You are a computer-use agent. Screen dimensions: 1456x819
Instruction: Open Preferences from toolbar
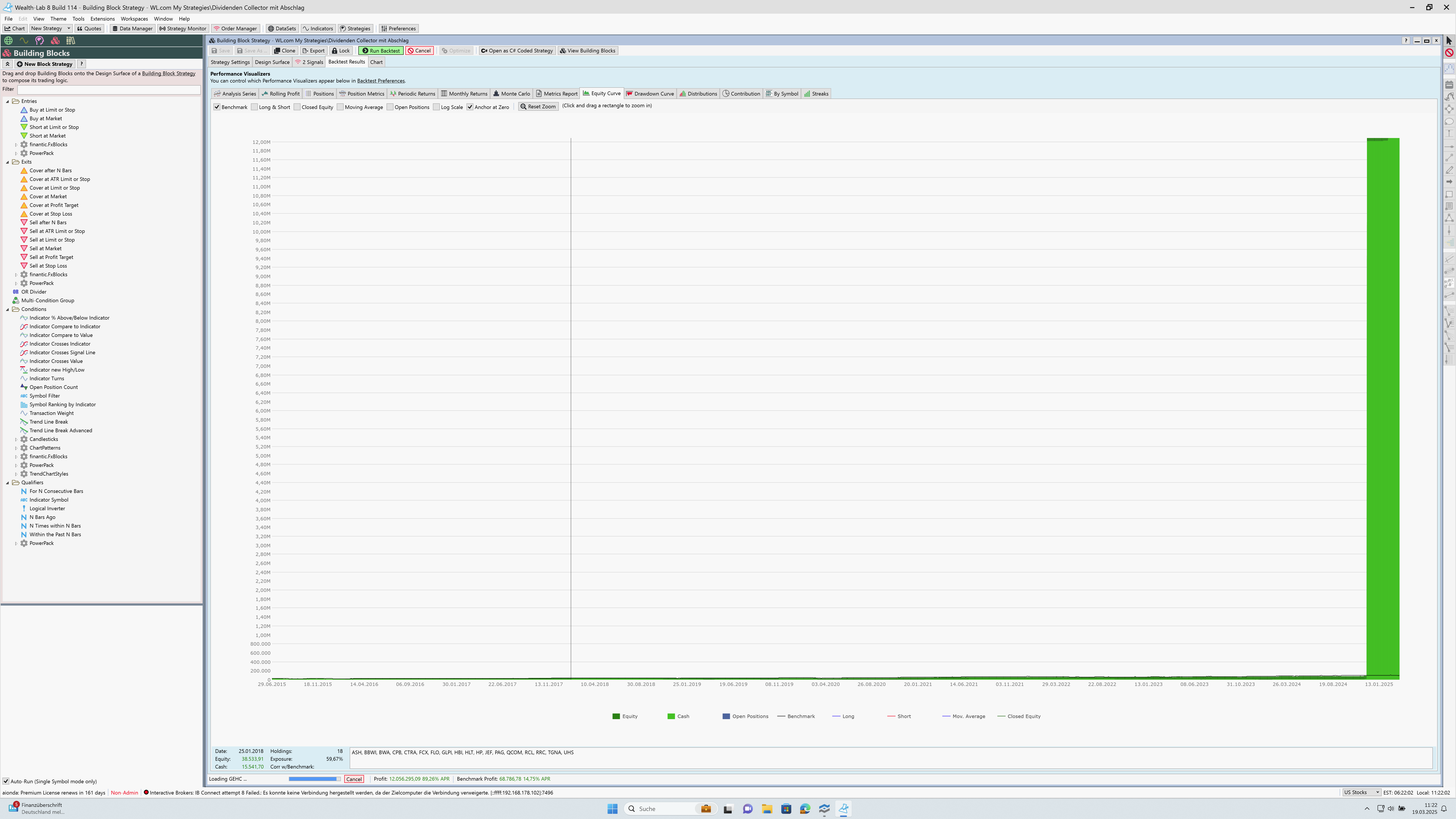click(x=398, y=28)
